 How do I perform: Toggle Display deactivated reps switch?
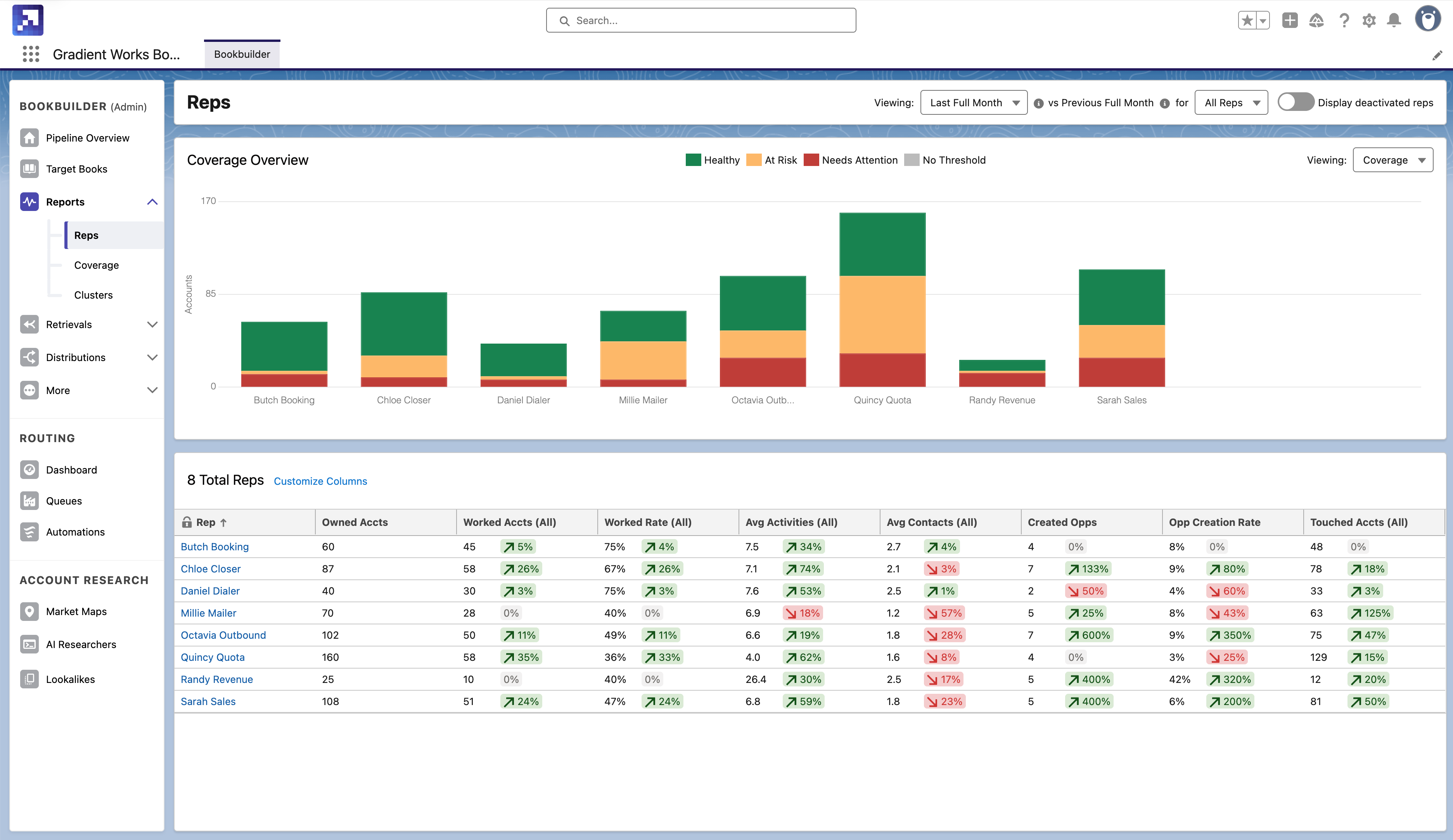pyautogui.click(x=1295, y=103)
